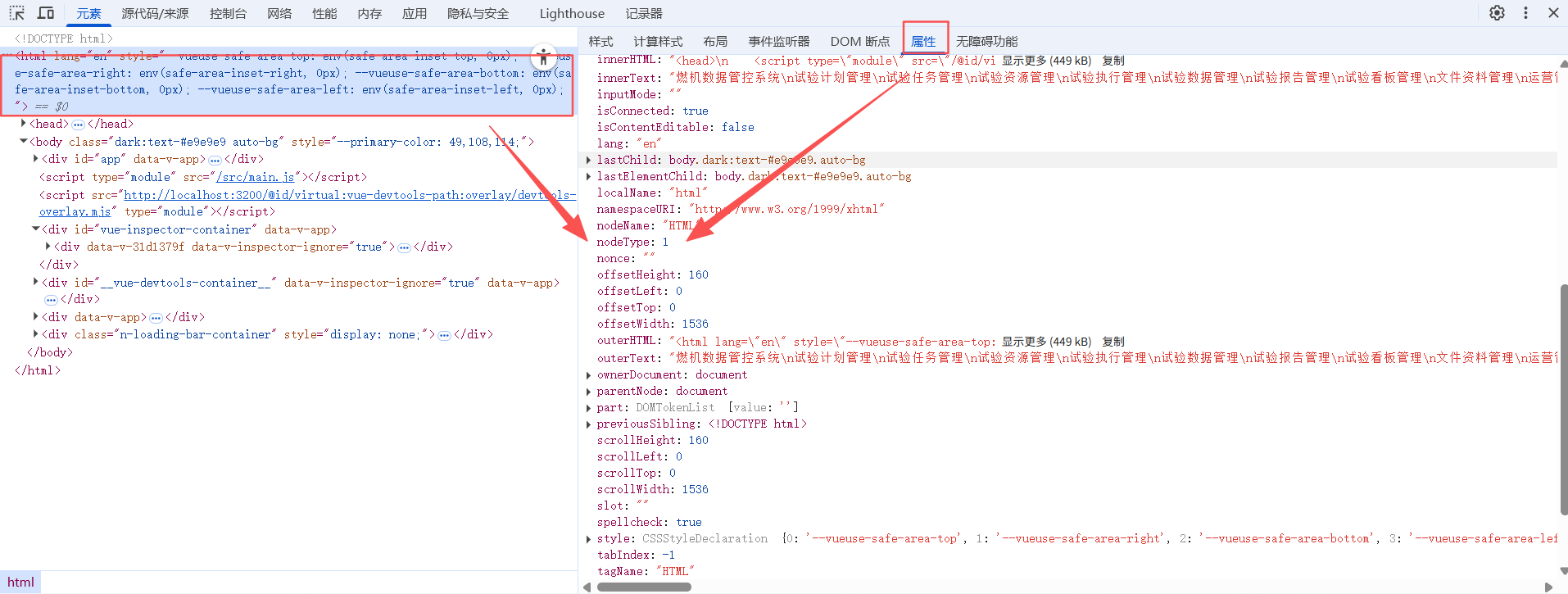The height and width of the screenshot is (594, 1568).
Task: Collapse the vue-inspector-container div
Action: [x=35, y=229]
